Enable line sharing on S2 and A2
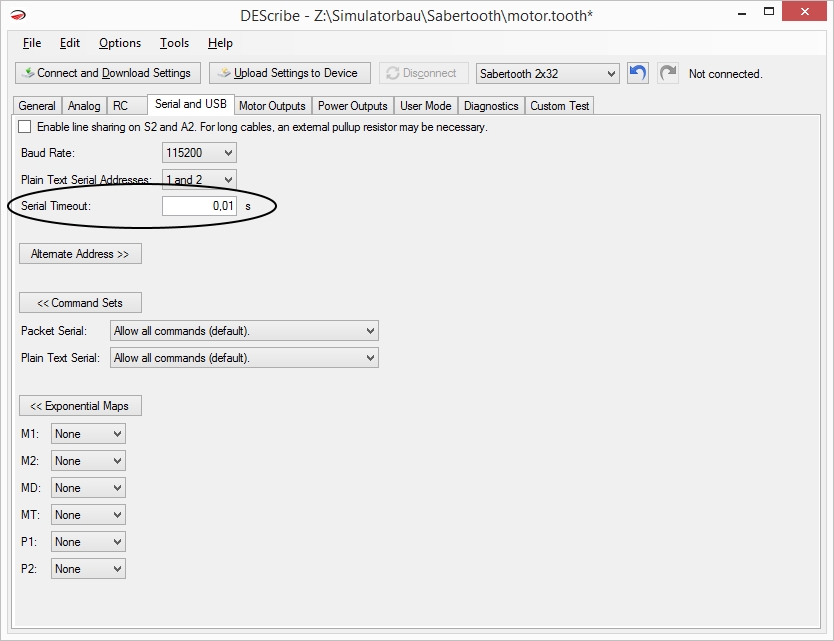 24,127
